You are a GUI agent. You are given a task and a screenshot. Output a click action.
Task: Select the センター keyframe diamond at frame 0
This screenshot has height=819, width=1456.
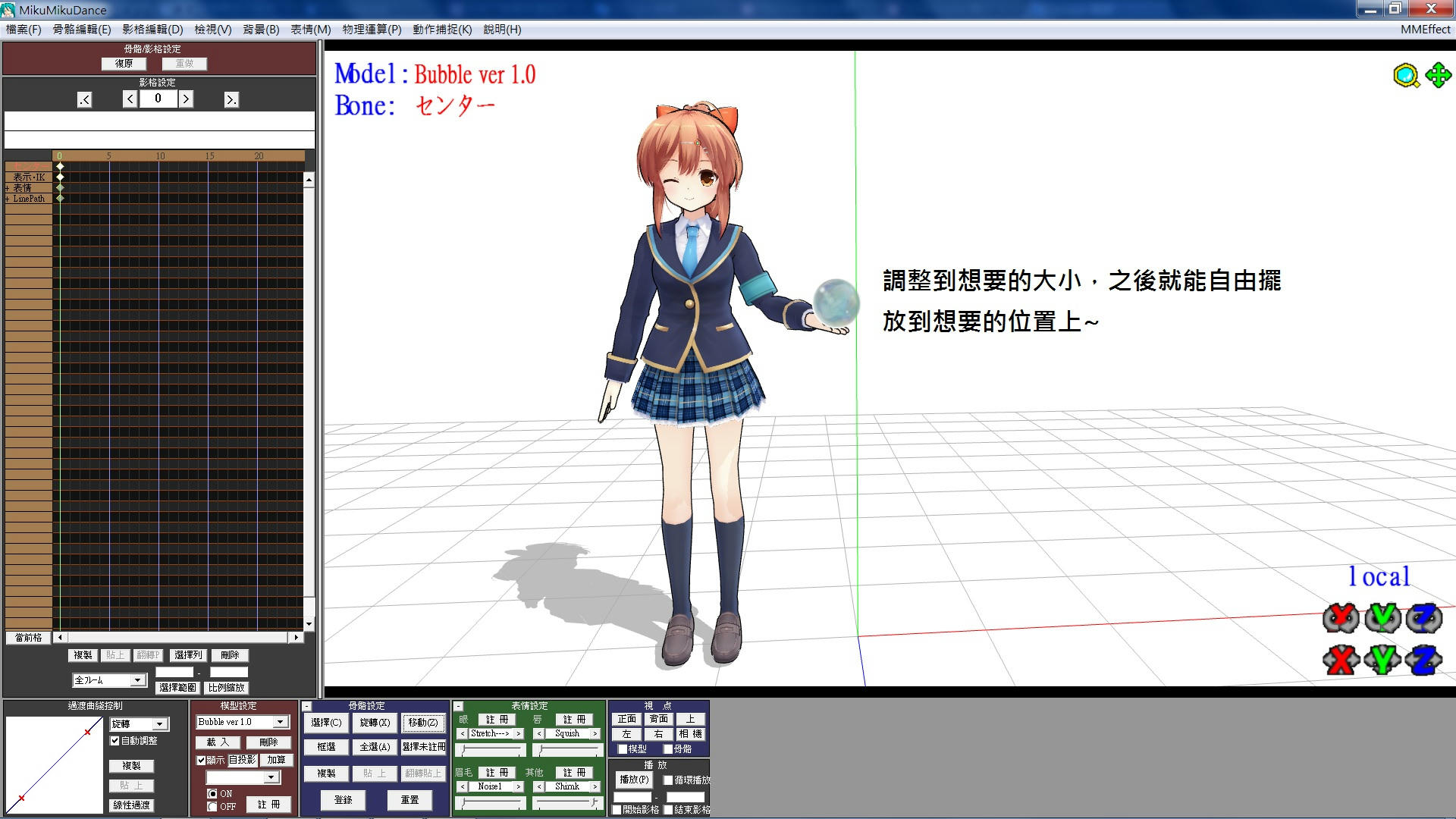point(60,166)
